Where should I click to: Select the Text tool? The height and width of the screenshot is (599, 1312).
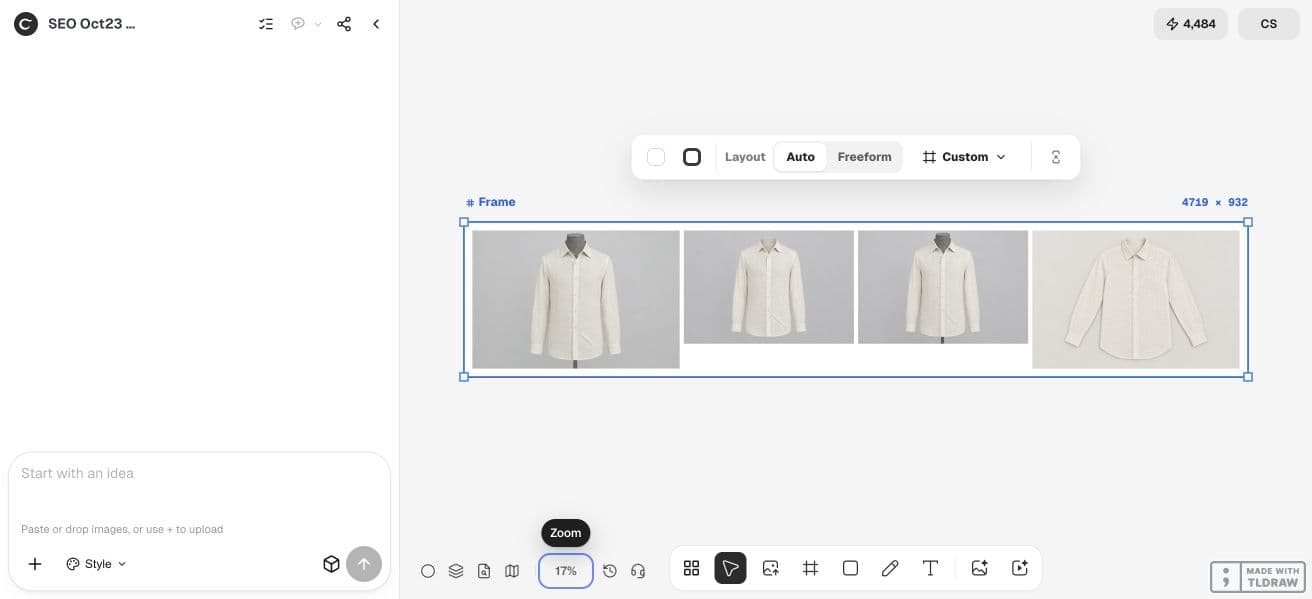pos(930,568)
